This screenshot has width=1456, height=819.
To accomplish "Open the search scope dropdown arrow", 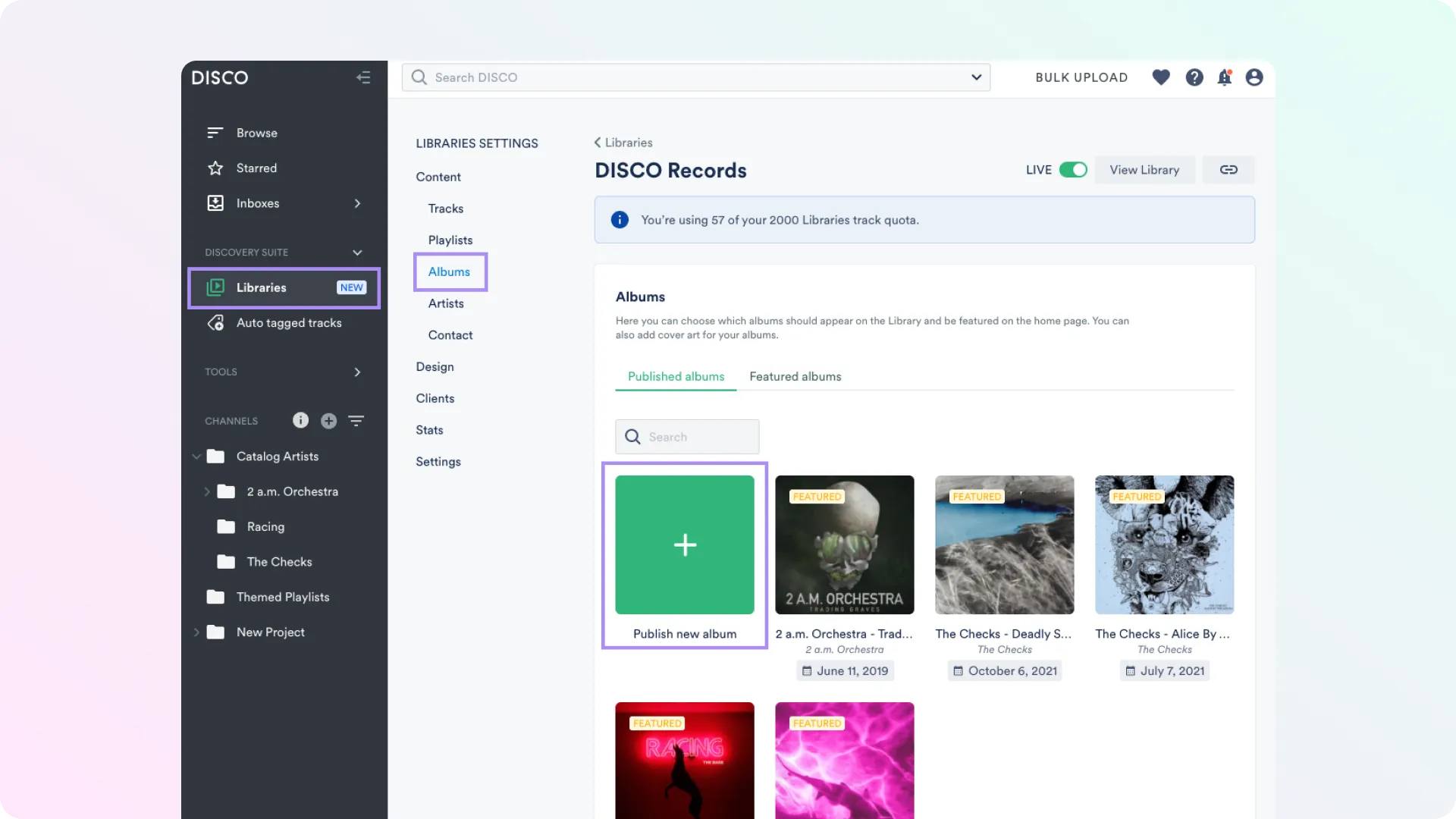I will click(976, 77).
